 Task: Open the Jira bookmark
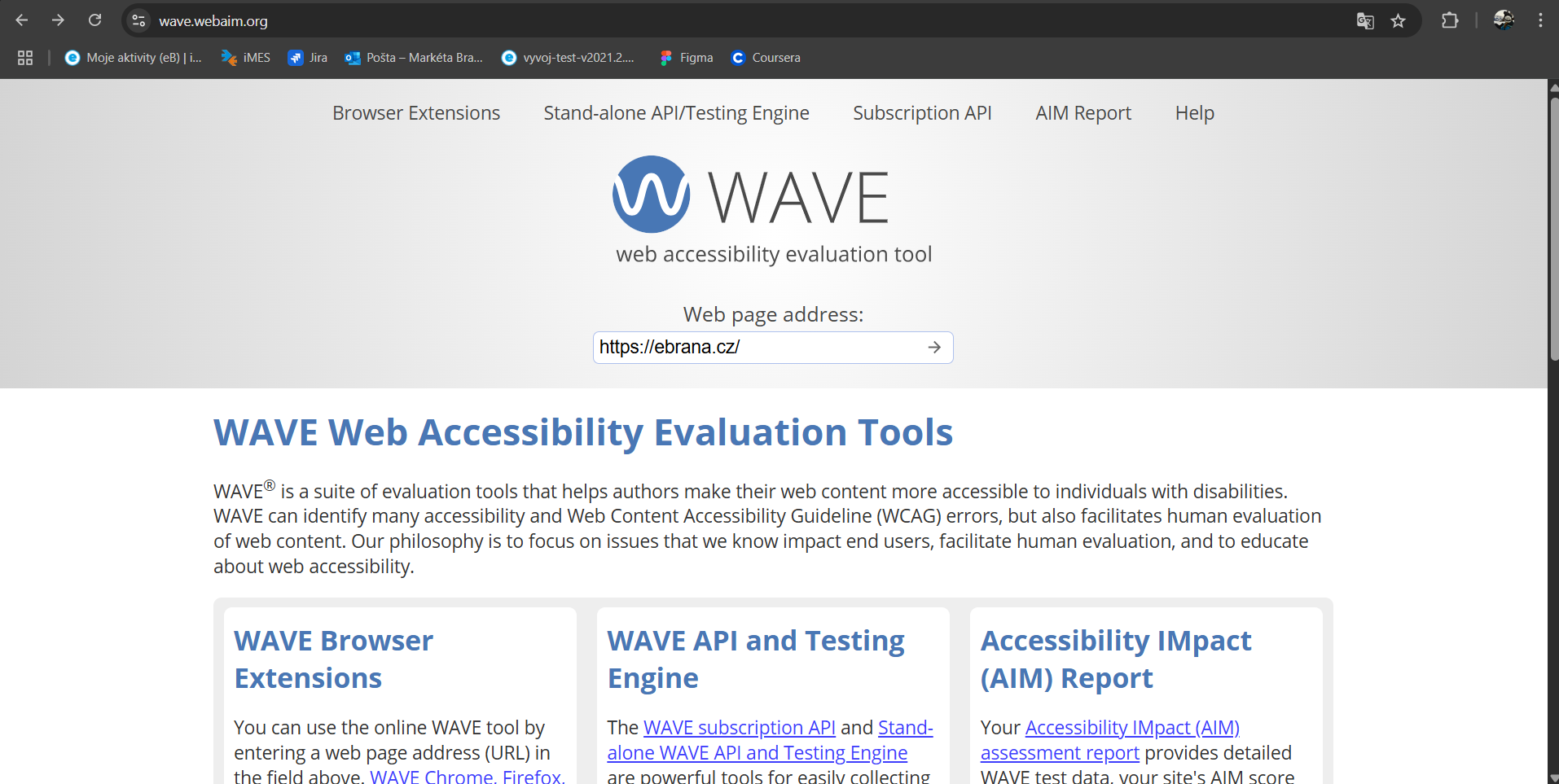[x=308, y=58]
